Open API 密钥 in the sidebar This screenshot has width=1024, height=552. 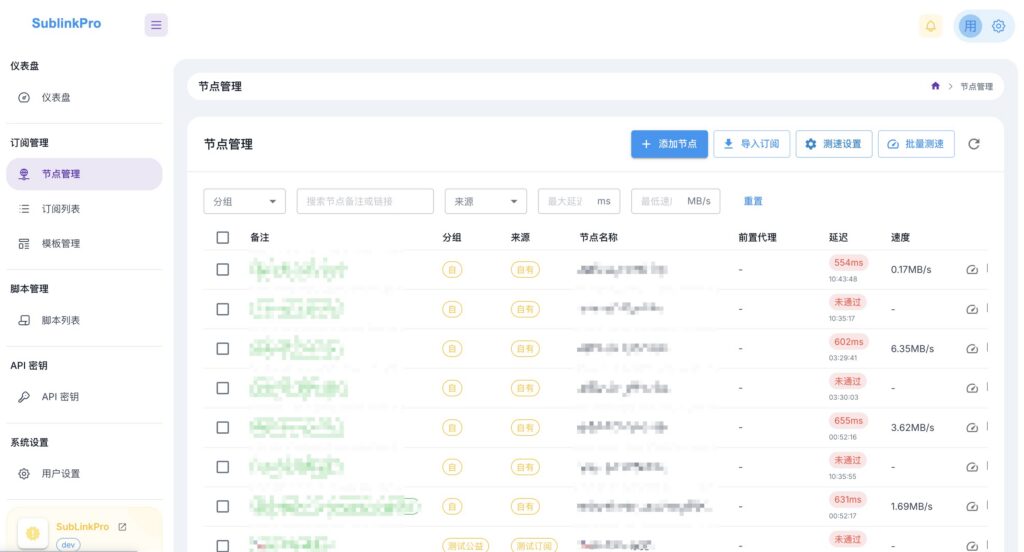click(84, 397)
